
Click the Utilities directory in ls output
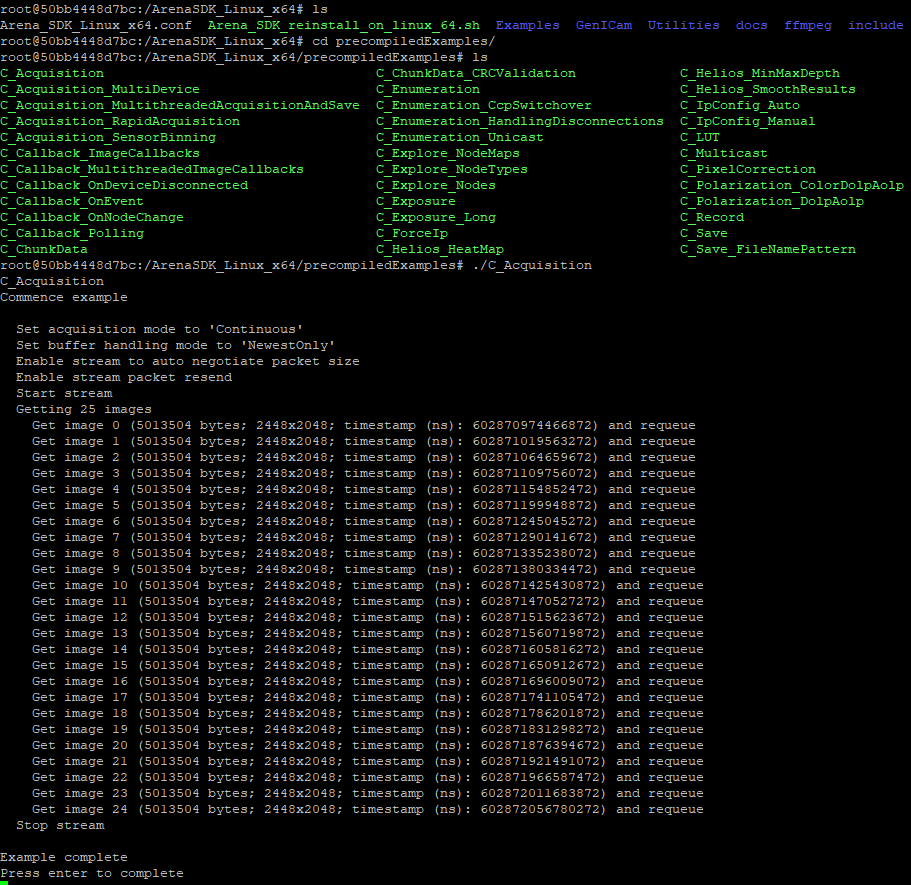(683, 25)
